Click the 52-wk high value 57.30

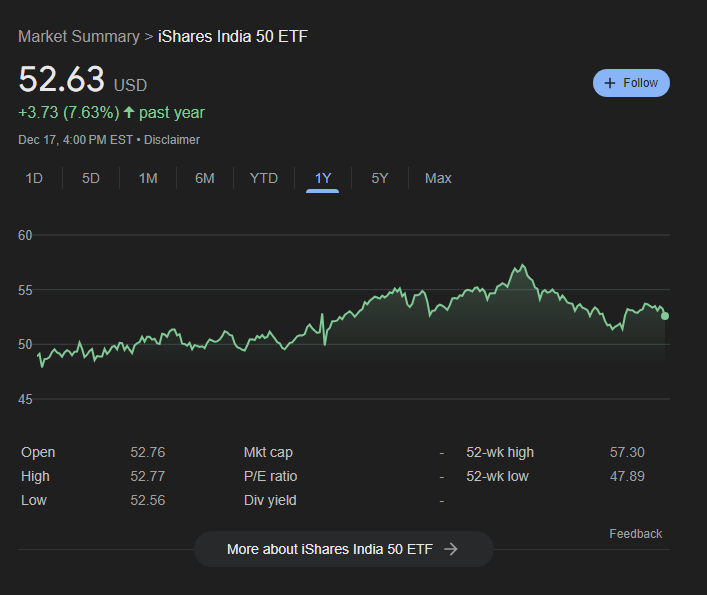[627, 452]
